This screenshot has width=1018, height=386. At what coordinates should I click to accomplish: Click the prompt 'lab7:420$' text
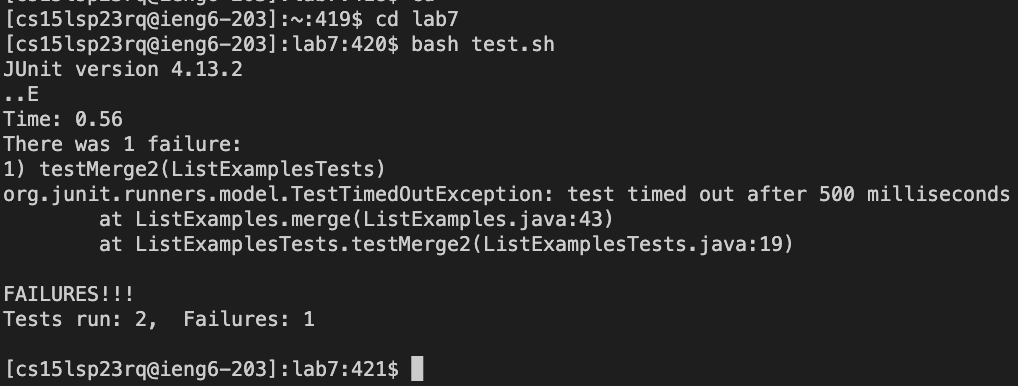346,44
